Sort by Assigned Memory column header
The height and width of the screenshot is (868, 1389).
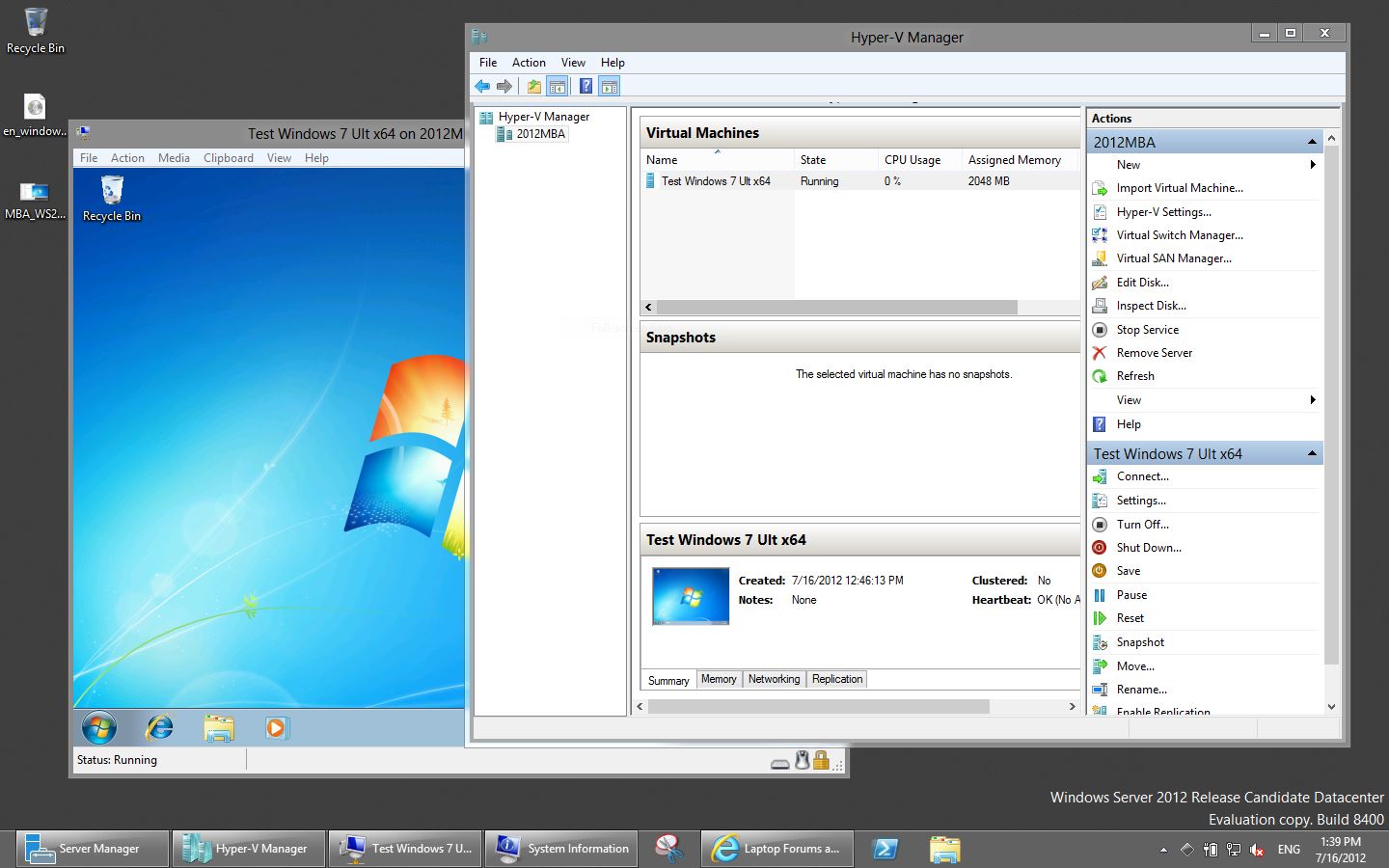pyautogui.click(x=1020, y=160)
